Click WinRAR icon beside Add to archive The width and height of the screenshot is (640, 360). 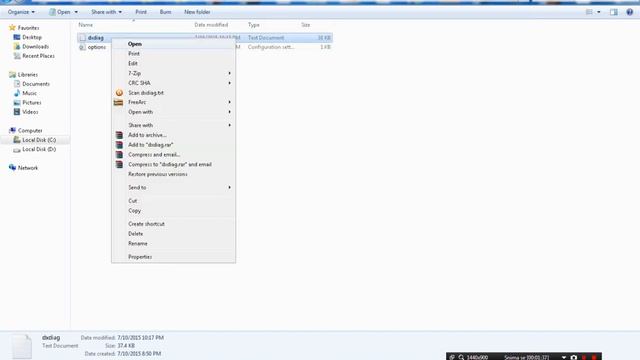[119, 135]
